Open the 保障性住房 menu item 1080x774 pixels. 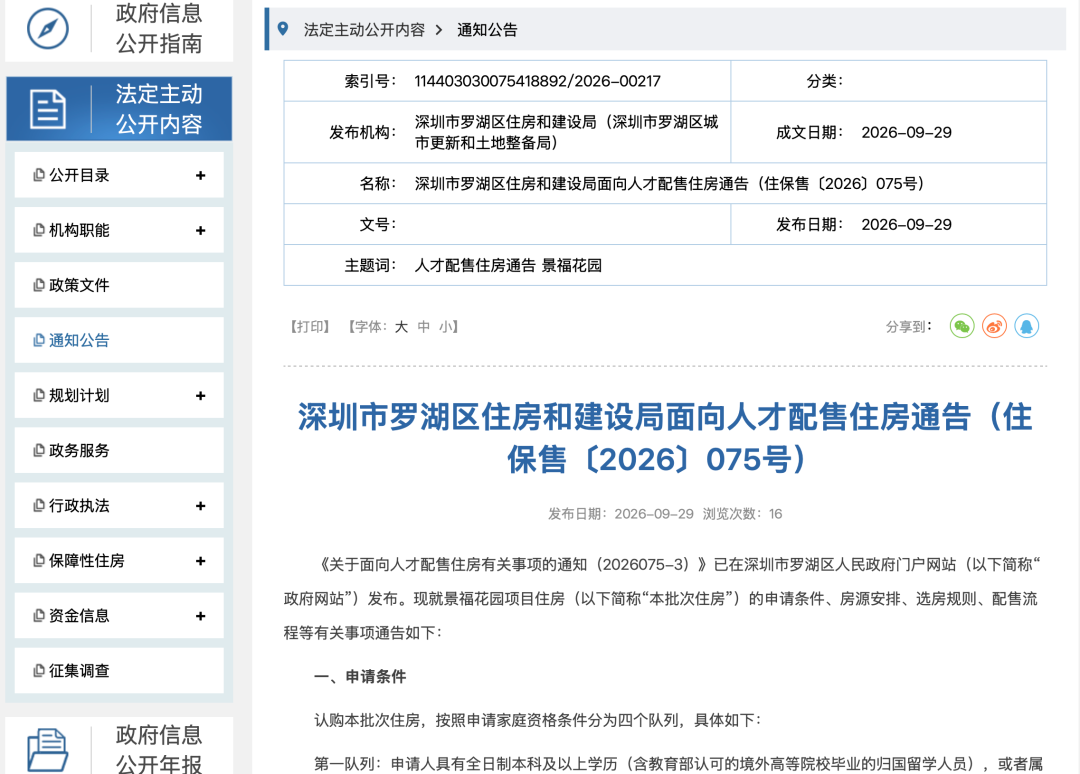pyautogui.click(x=119, y=561)
